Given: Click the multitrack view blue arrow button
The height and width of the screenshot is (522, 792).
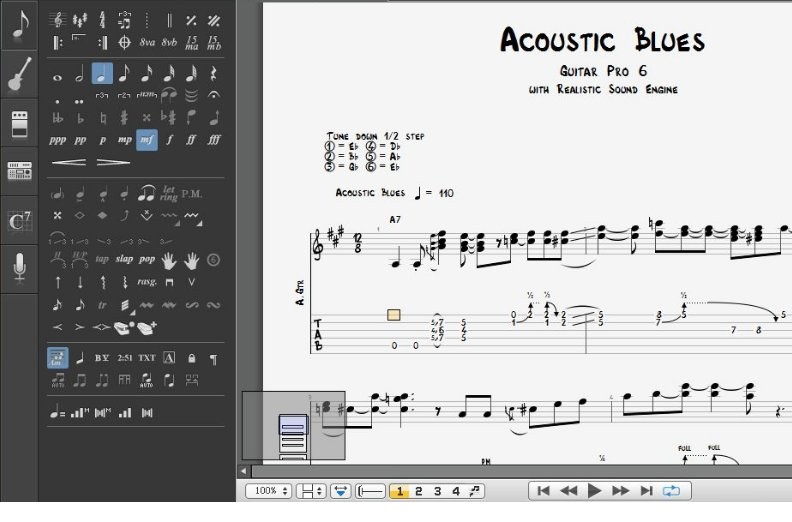Looking at the screenshot, I should click(341, 491).
